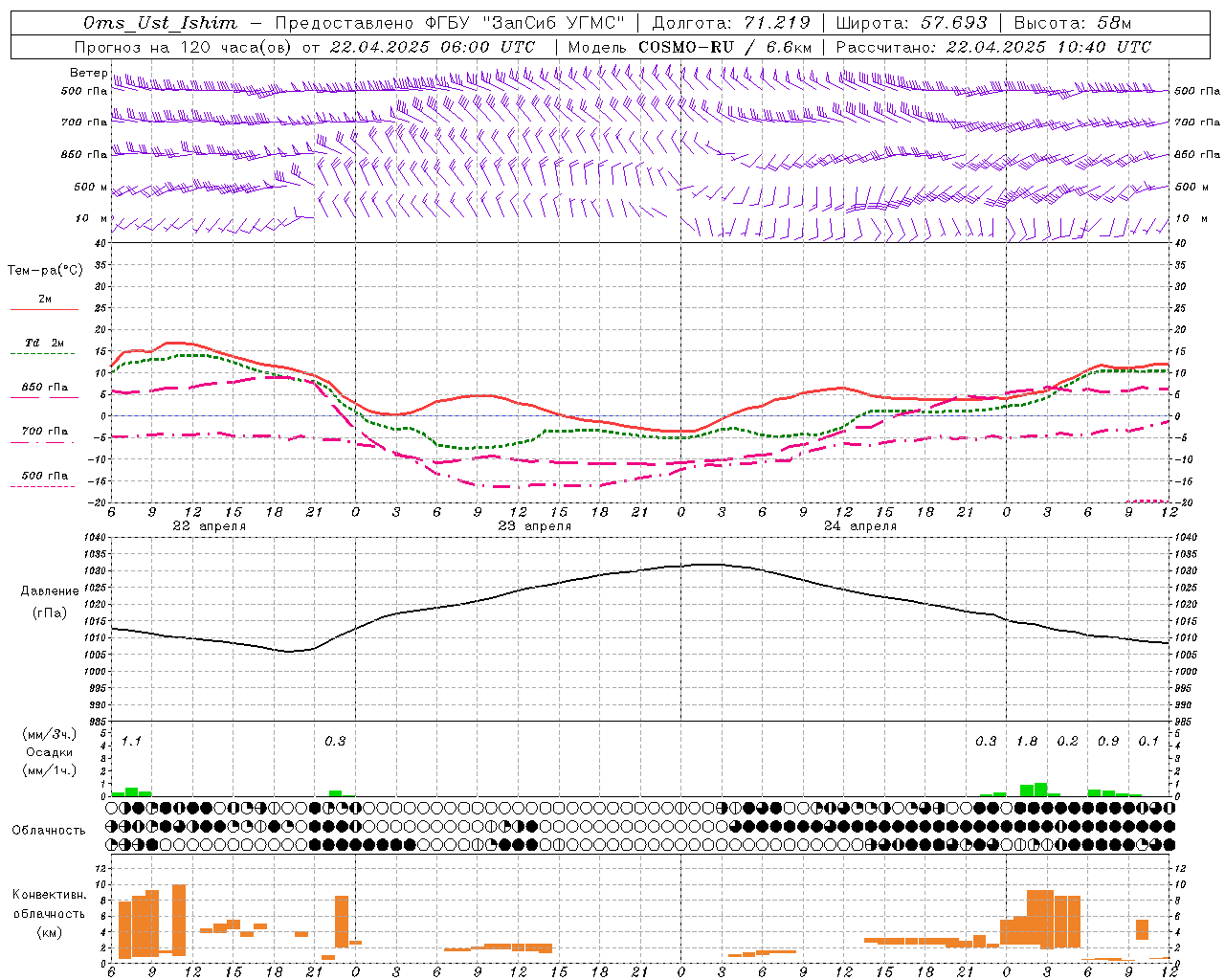The image size is (1225, 980).
Task: Click the "Облачность" cloud cover label
Action: click(x=49, y=831)
